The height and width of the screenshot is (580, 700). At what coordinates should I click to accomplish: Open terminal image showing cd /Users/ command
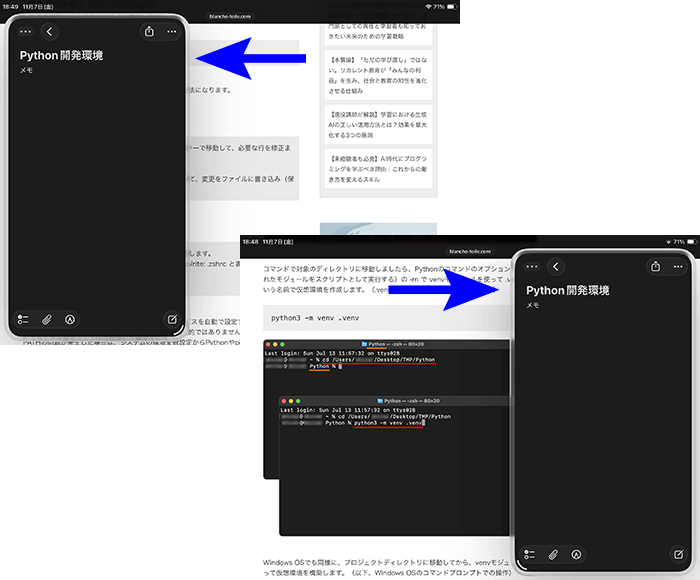(x=386, y=367)
